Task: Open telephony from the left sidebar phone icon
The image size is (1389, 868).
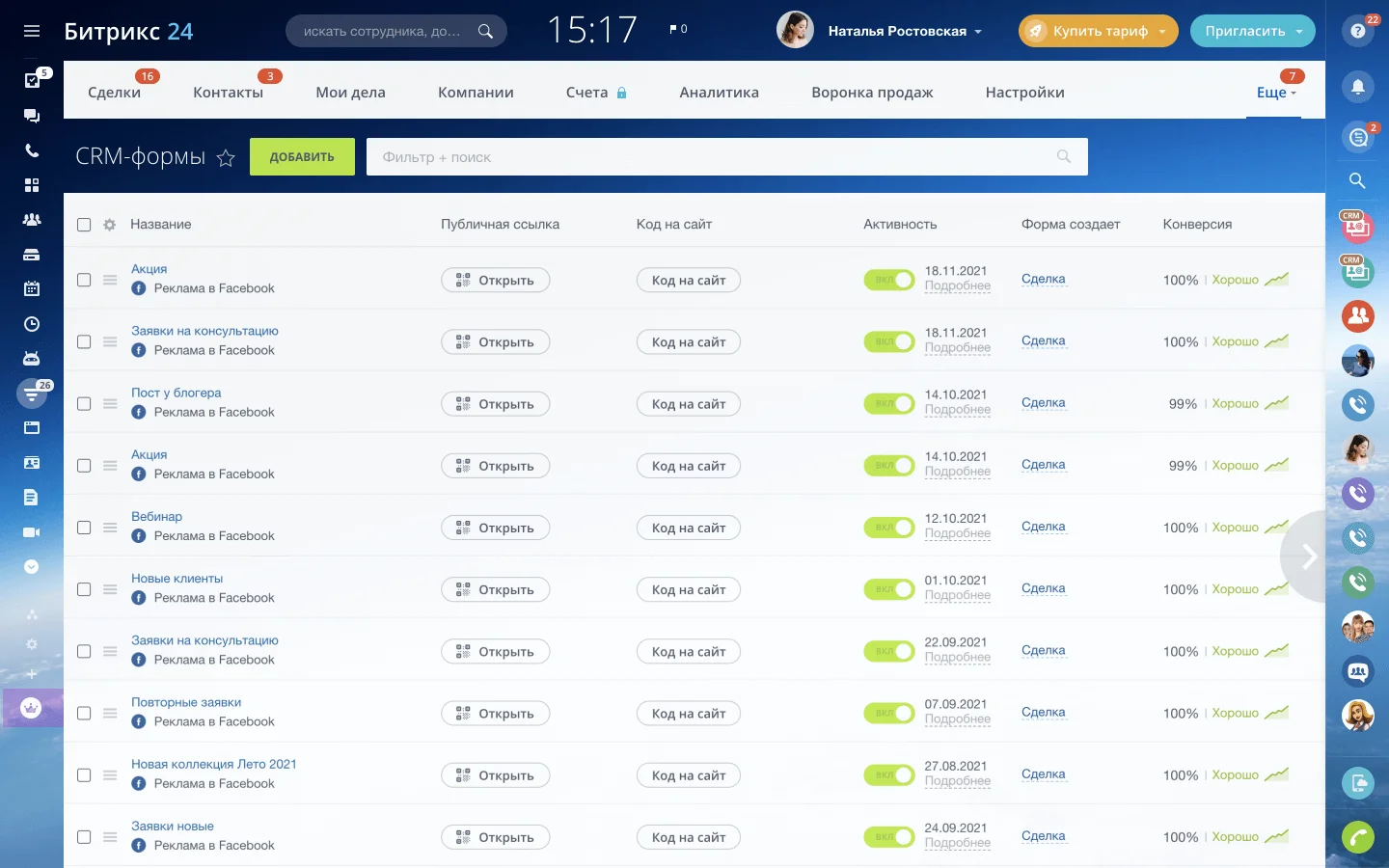Action: point(32,150)
